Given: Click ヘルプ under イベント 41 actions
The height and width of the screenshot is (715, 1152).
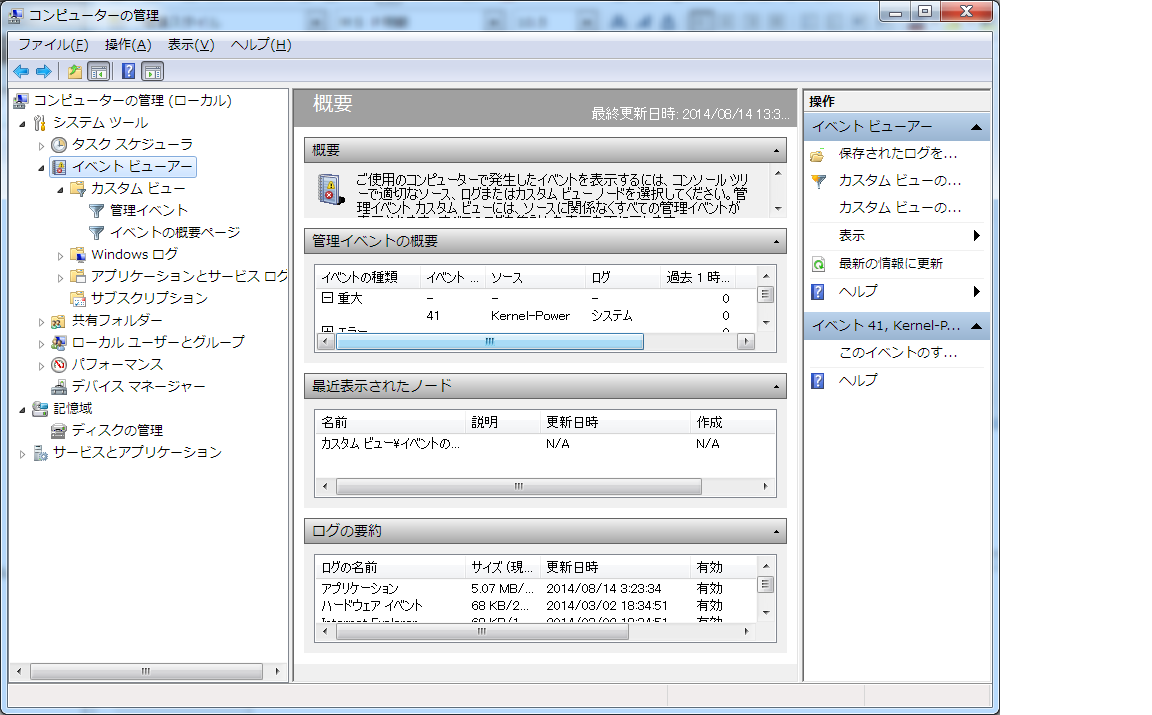Looking at the screenshot, I should tap(858, 381).
